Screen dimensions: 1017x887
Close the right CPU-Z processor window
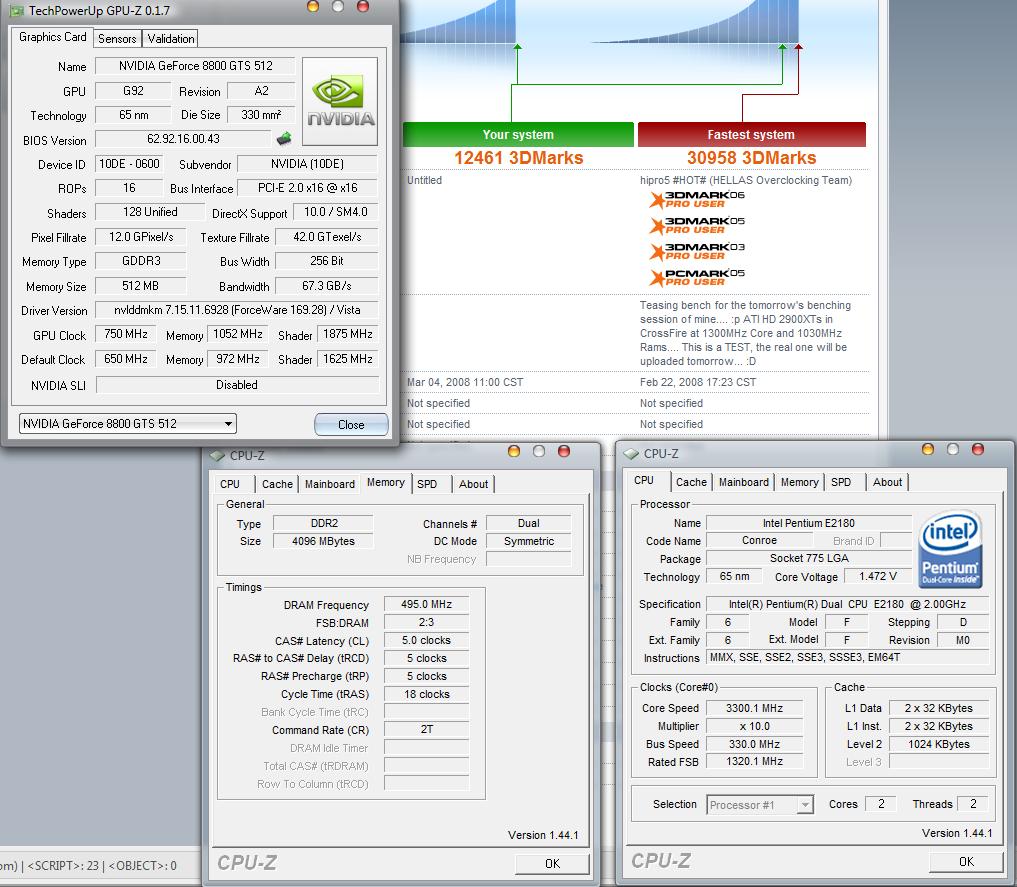point(978,449)
